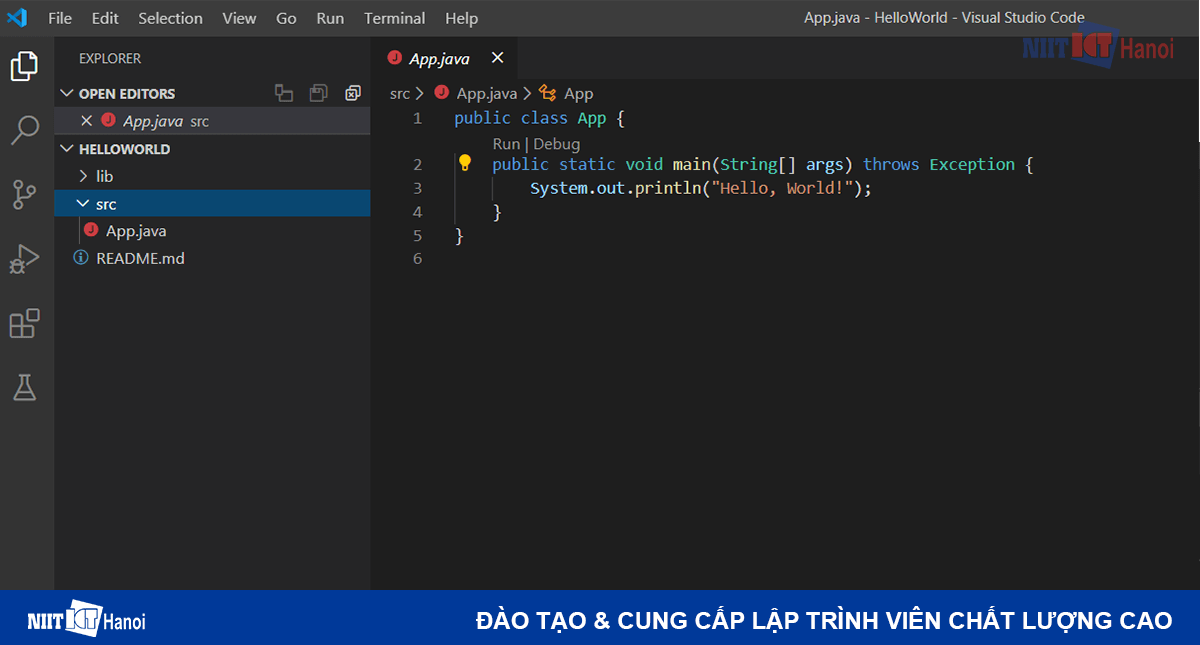Image resolution: width=1200 pixels, height=645 pixels.
Task: Click Debug above the main method
Action: pyautogui.click(x=556, y=143)
